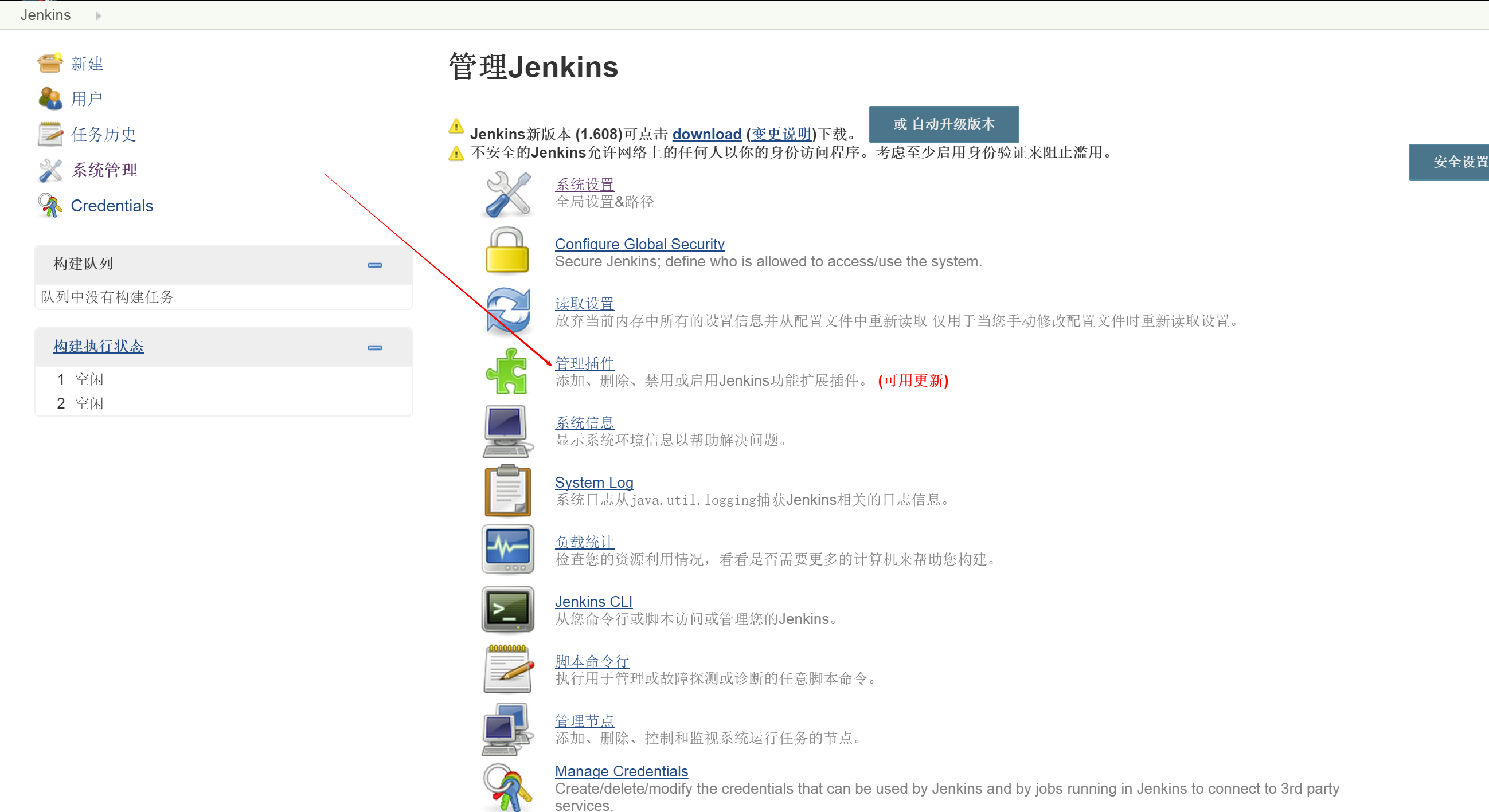Image resolution: width=1489 pixels, height=812 pixels.
Task: Open the Manage Credentials link
Action: (x=622, y=771)
